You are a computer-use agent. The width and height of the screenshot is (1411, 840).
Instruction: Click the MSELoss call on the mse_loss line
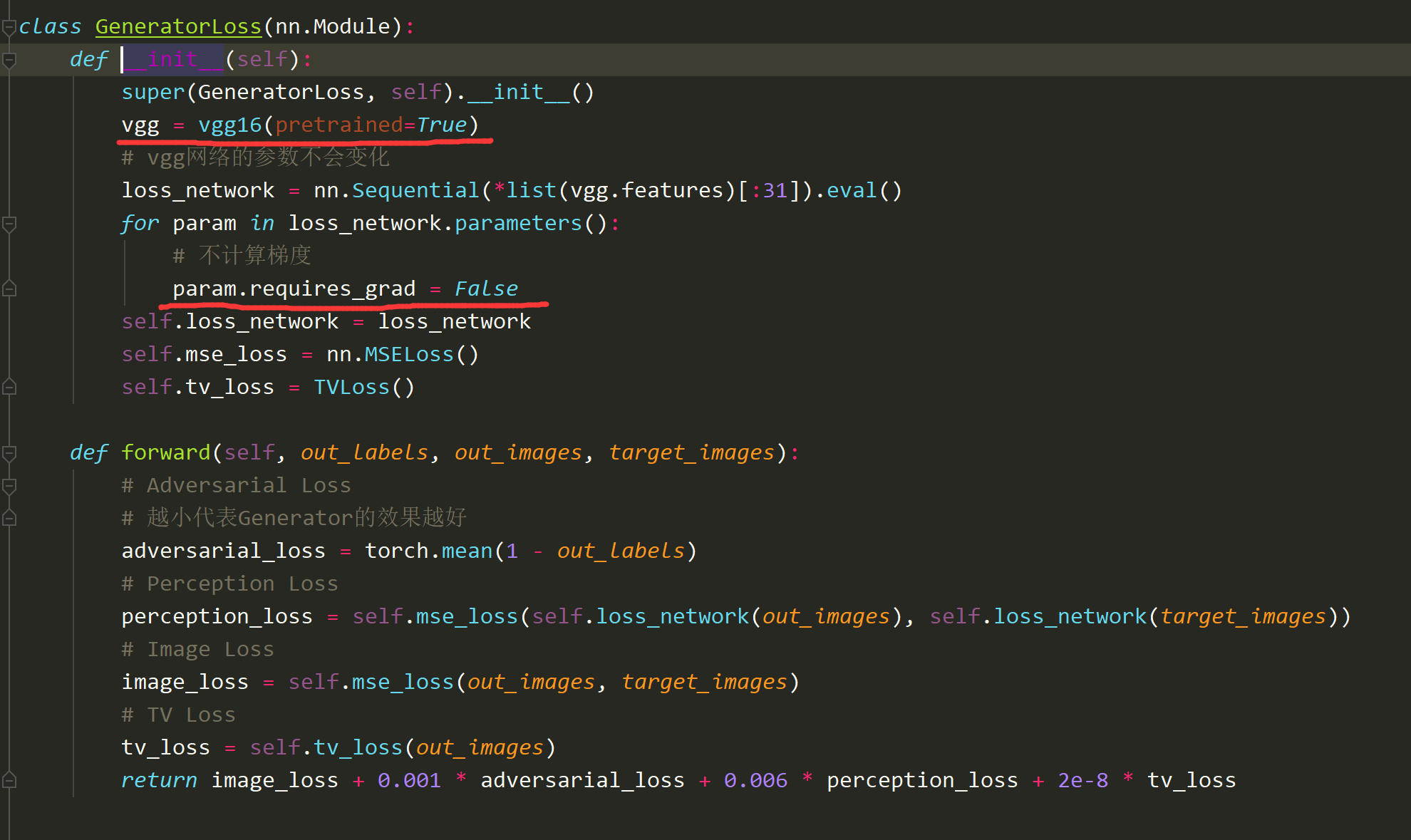click(x=409, y=354)
